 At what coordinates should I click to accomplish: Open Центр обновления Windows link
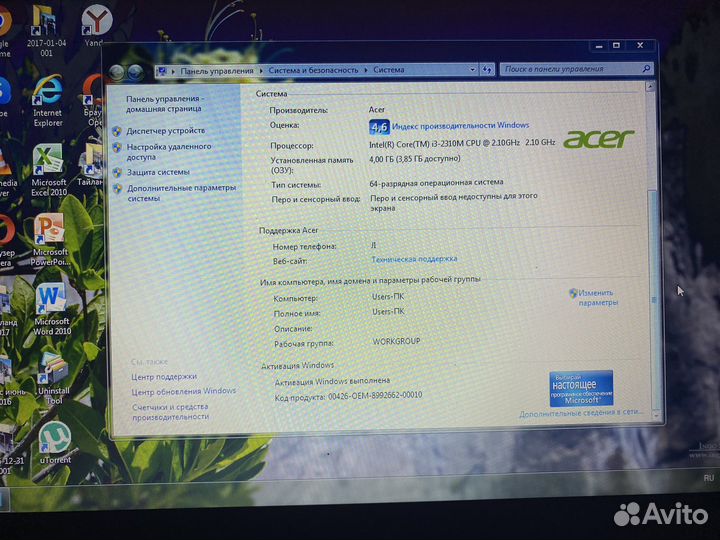click(184, 391)
